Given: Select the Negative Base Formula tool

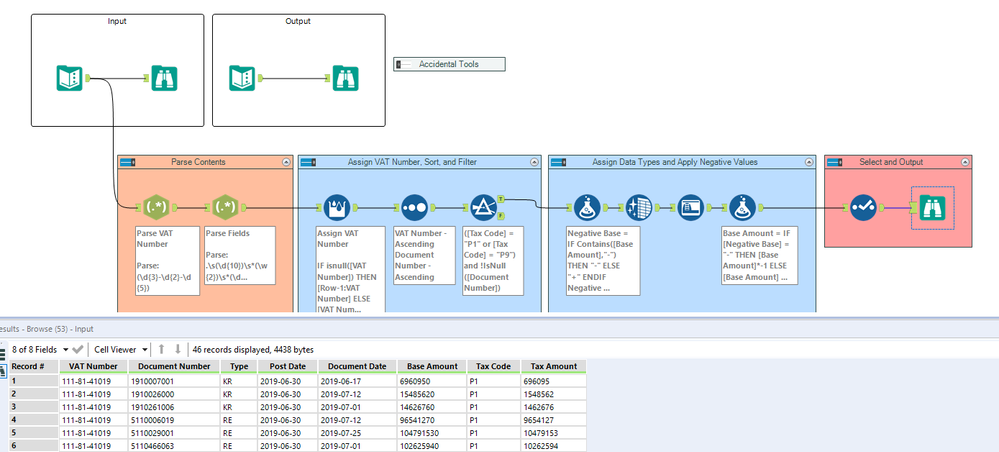Looking at the screenshot, I should [587, 207].
